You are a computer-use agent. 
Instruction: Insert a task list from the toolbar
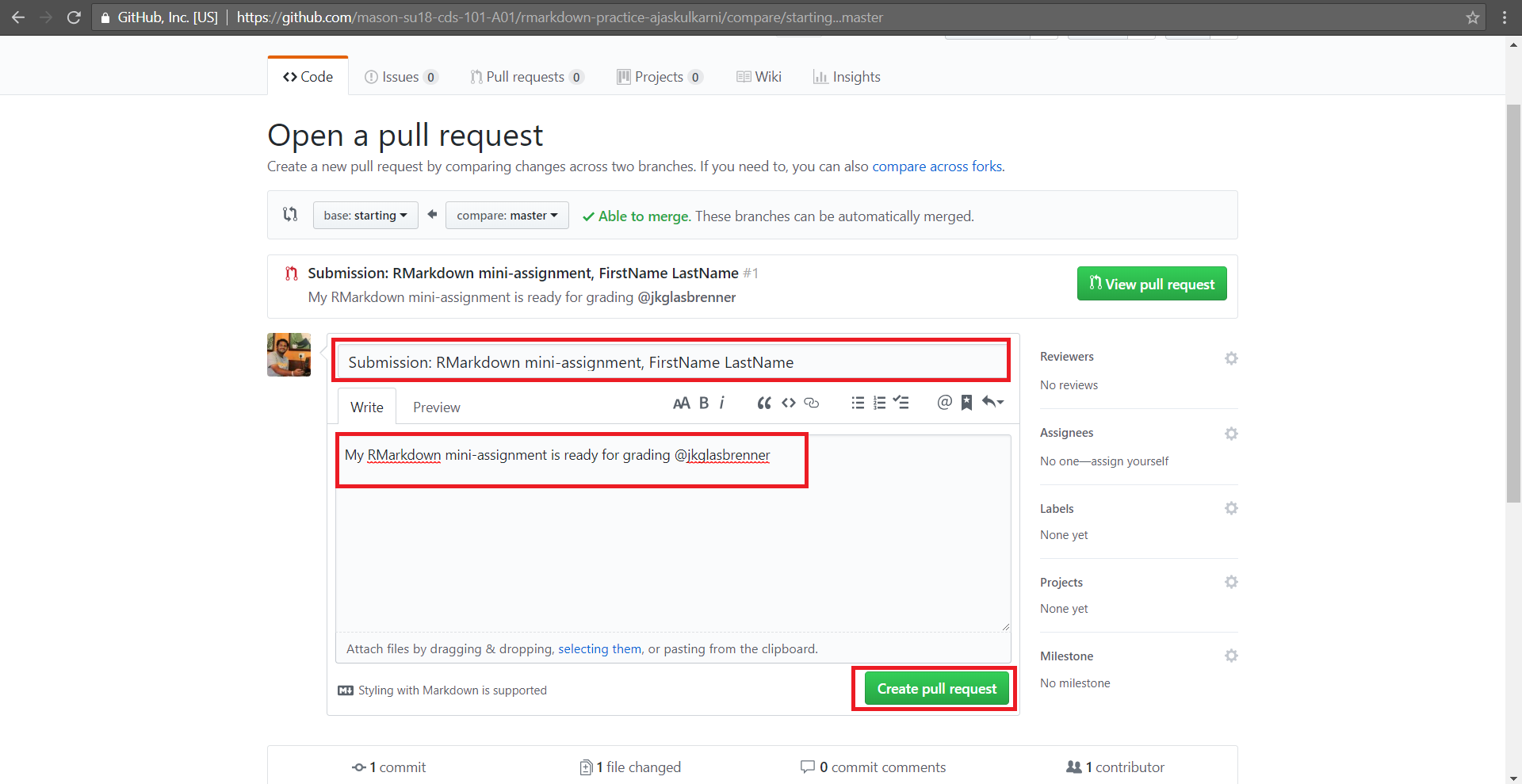[x=901, y=403]
